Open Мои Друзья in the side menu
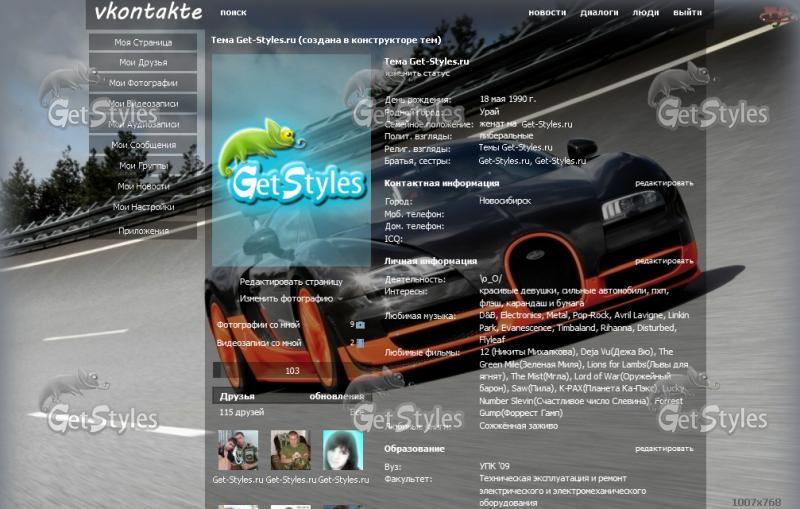 click(143, 62)
